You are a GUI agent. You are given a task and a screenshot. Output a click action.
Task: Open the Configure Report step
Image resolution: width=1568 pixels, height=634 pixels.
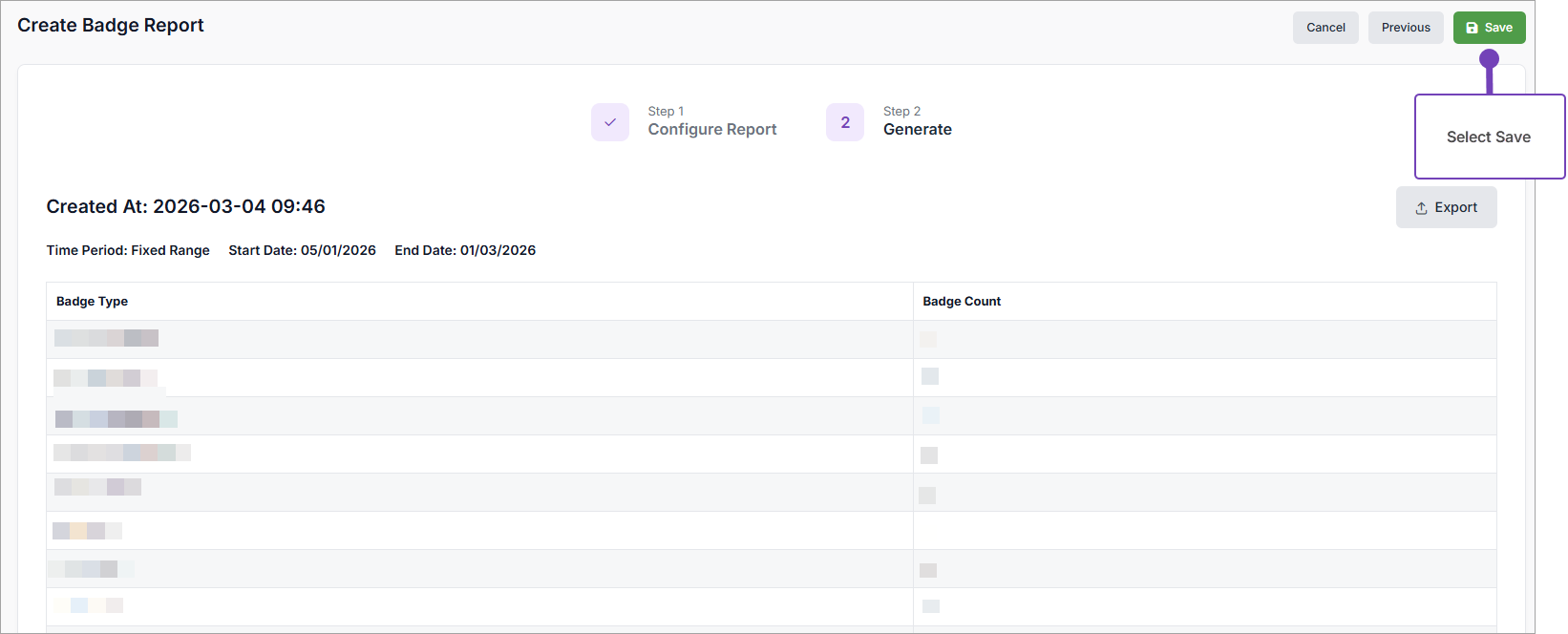pos(711,129)
